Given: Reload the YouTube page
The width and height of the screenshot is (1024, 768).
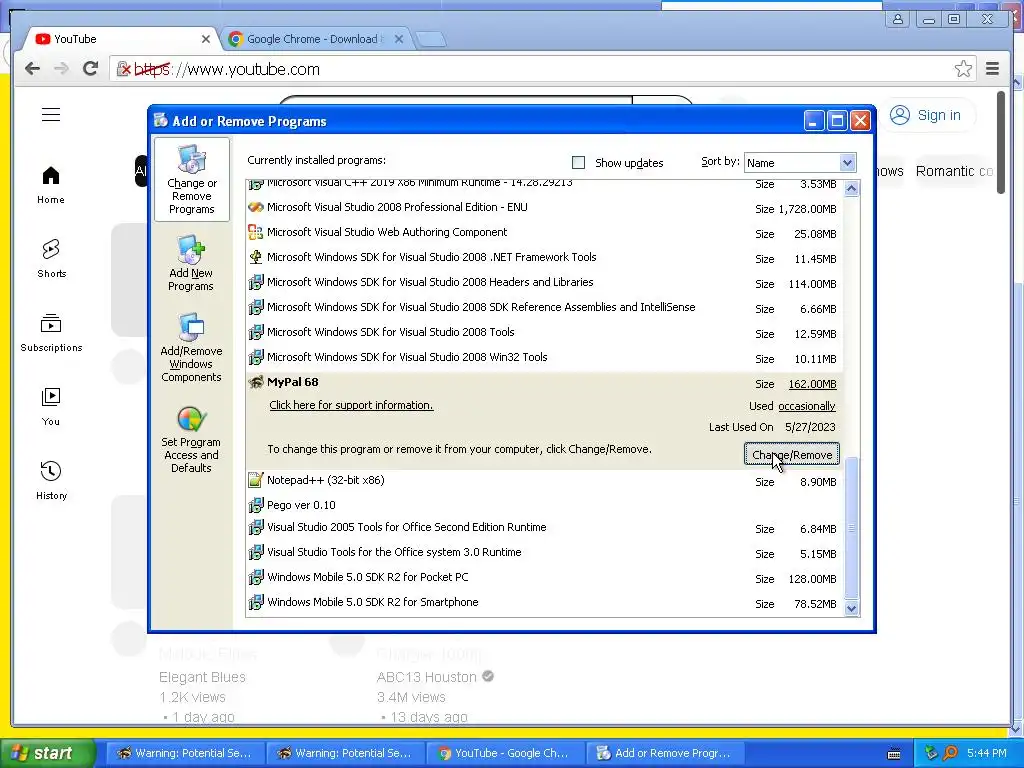Looking at the screenshot, I should click(91, 69).
